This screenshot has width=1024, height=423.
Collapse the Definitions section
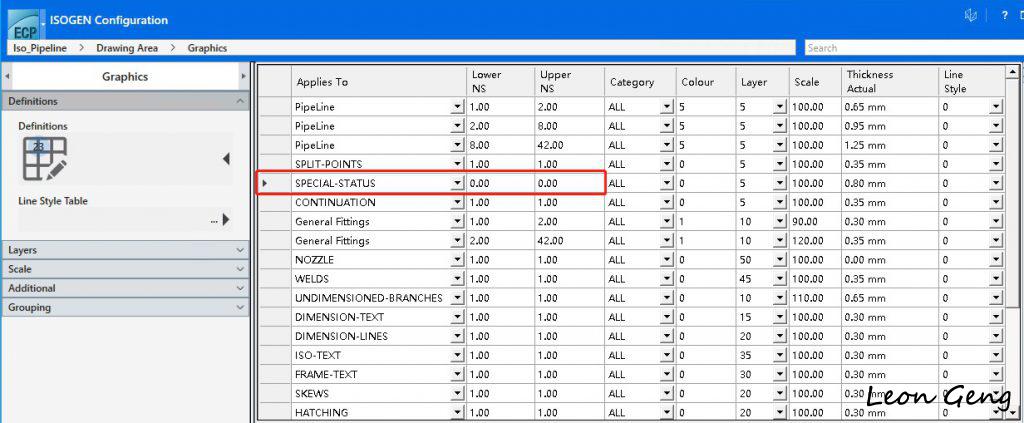coord(240,101)
